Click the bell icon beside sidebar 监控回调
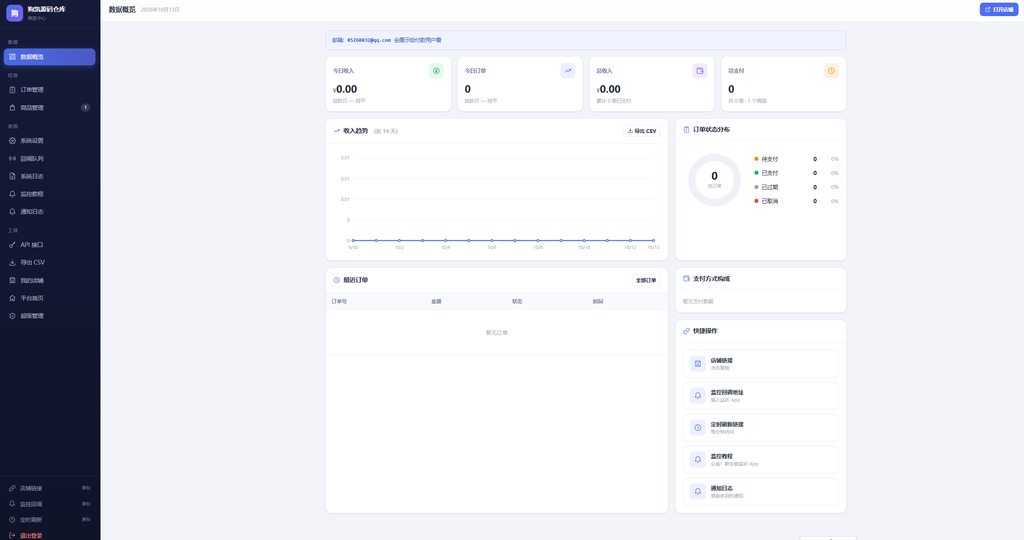Viewport: 1024px width, 540px height. point(12,504)
